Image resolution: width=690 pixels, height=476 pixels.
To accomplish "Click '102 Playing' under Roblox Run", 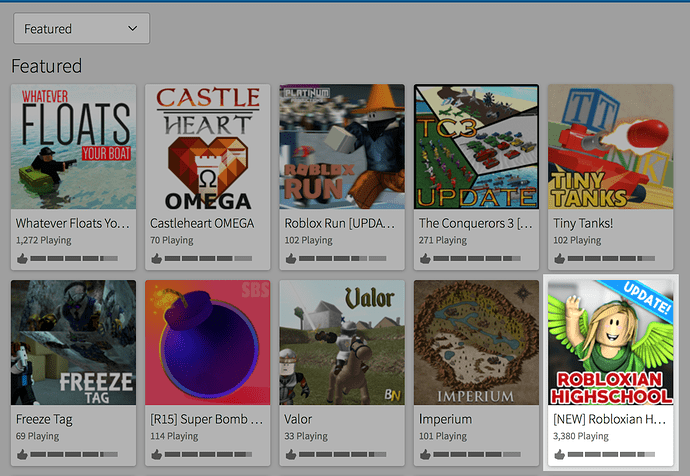I will click(x=308, y=241).
